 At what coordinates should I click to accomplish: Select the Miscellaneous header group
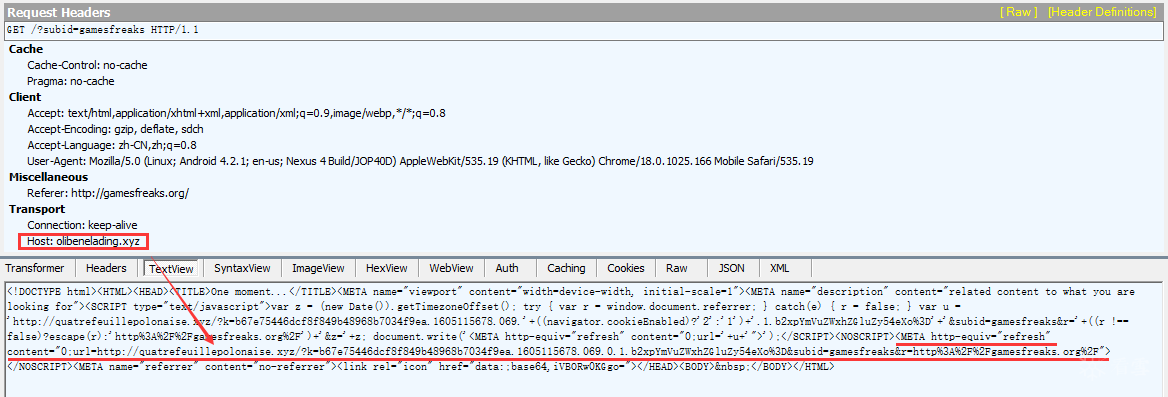coord(48,177)
